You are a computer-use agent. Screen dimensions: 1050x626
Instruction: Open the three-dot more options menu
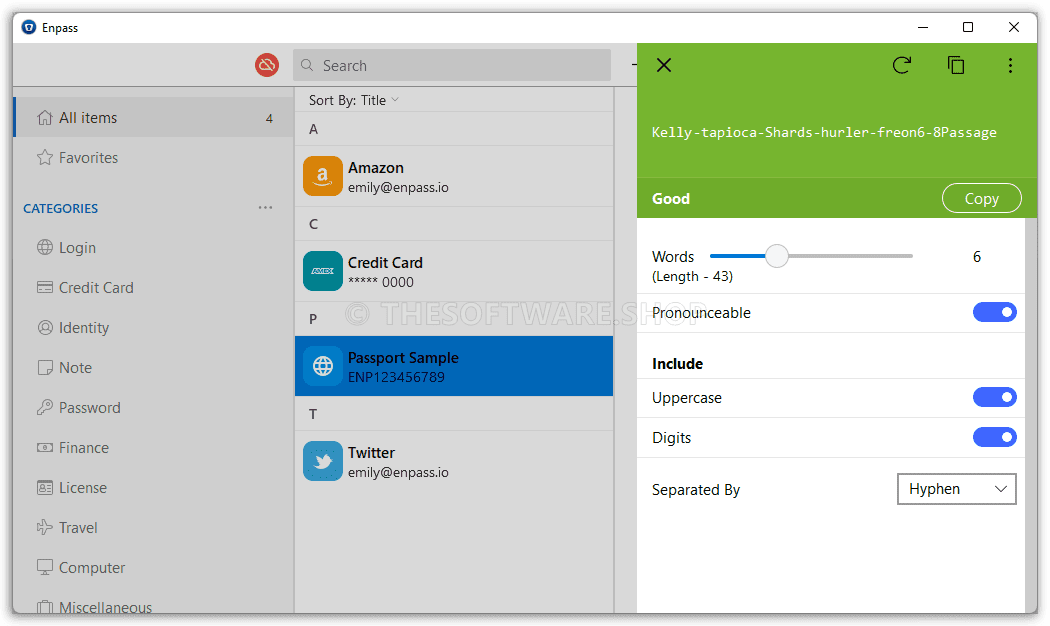[1010, 65]
